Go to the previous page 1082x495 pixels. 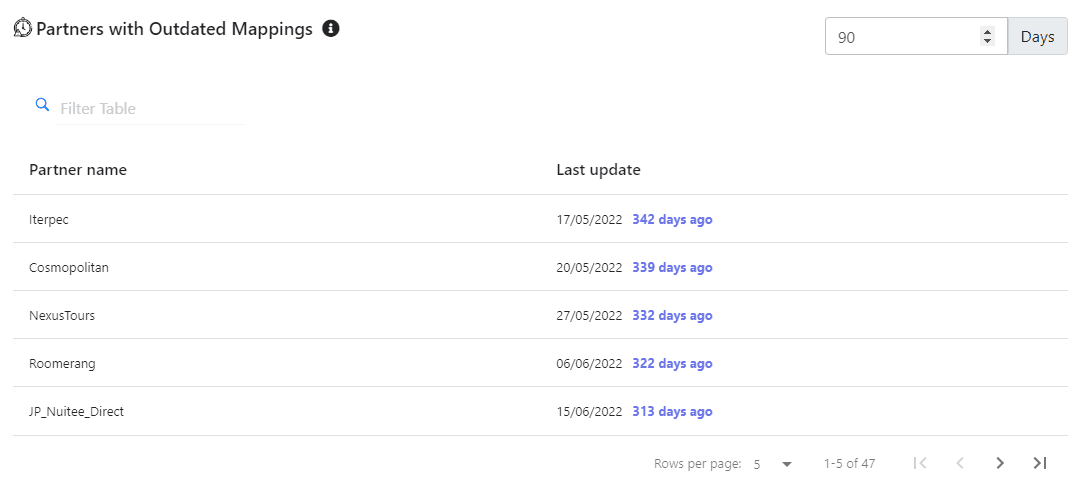pyautogui.click(x=960, y=463)
